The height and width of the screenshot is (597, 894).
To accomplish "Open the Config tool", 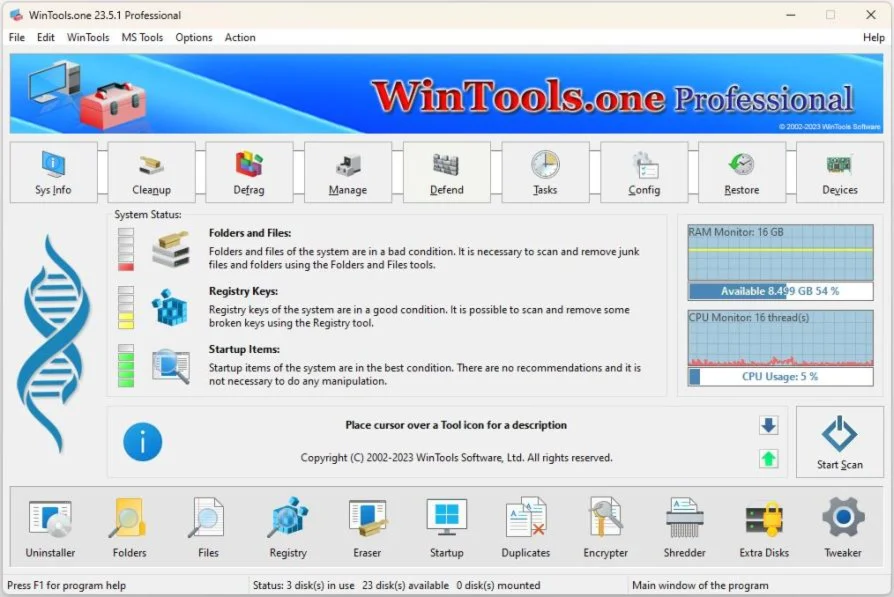I will [x=643, y=171].
